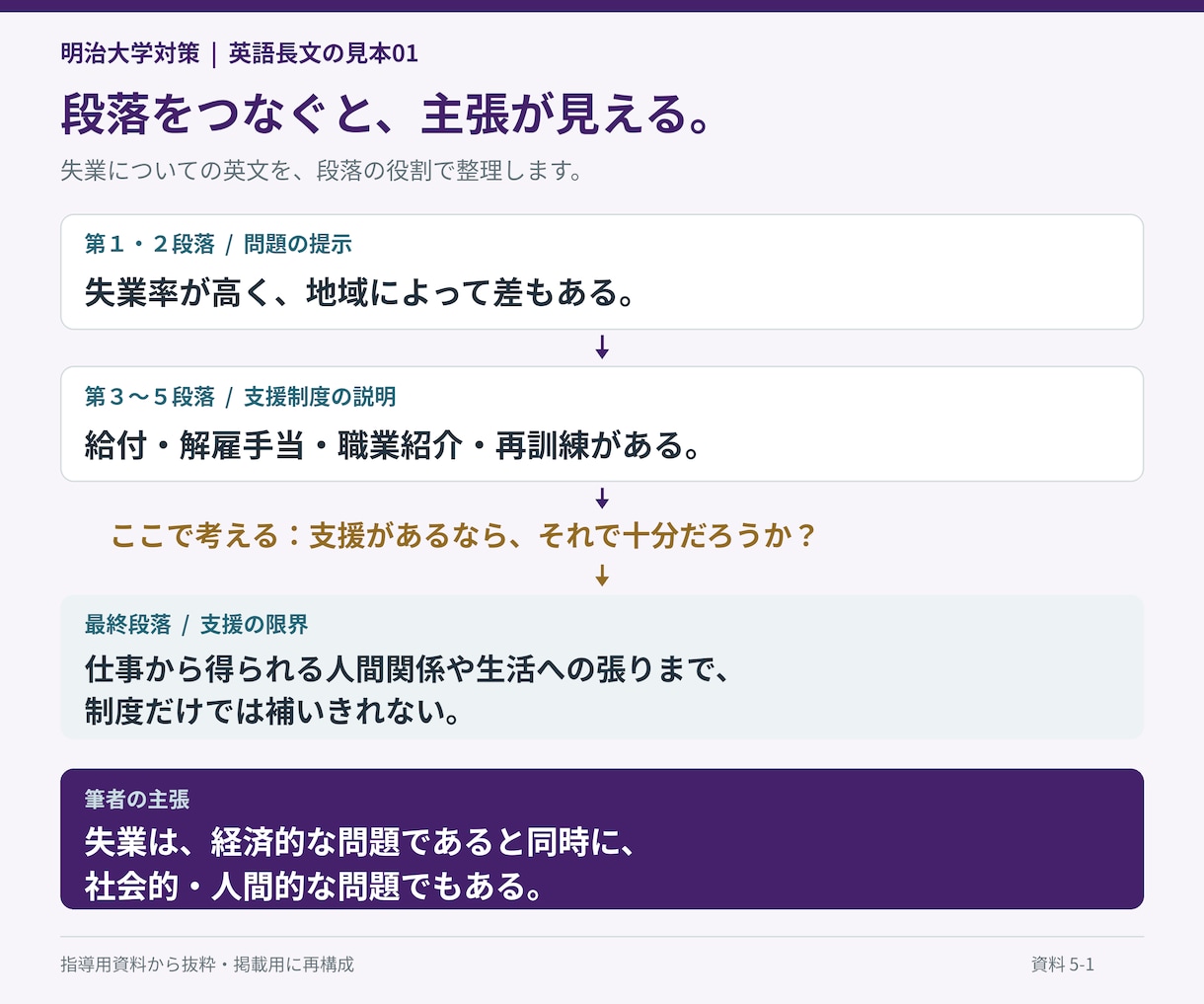
Task: Select the line 仕事から得られる人間関係や生活への張りまで、
Action: tap(408, 669)
